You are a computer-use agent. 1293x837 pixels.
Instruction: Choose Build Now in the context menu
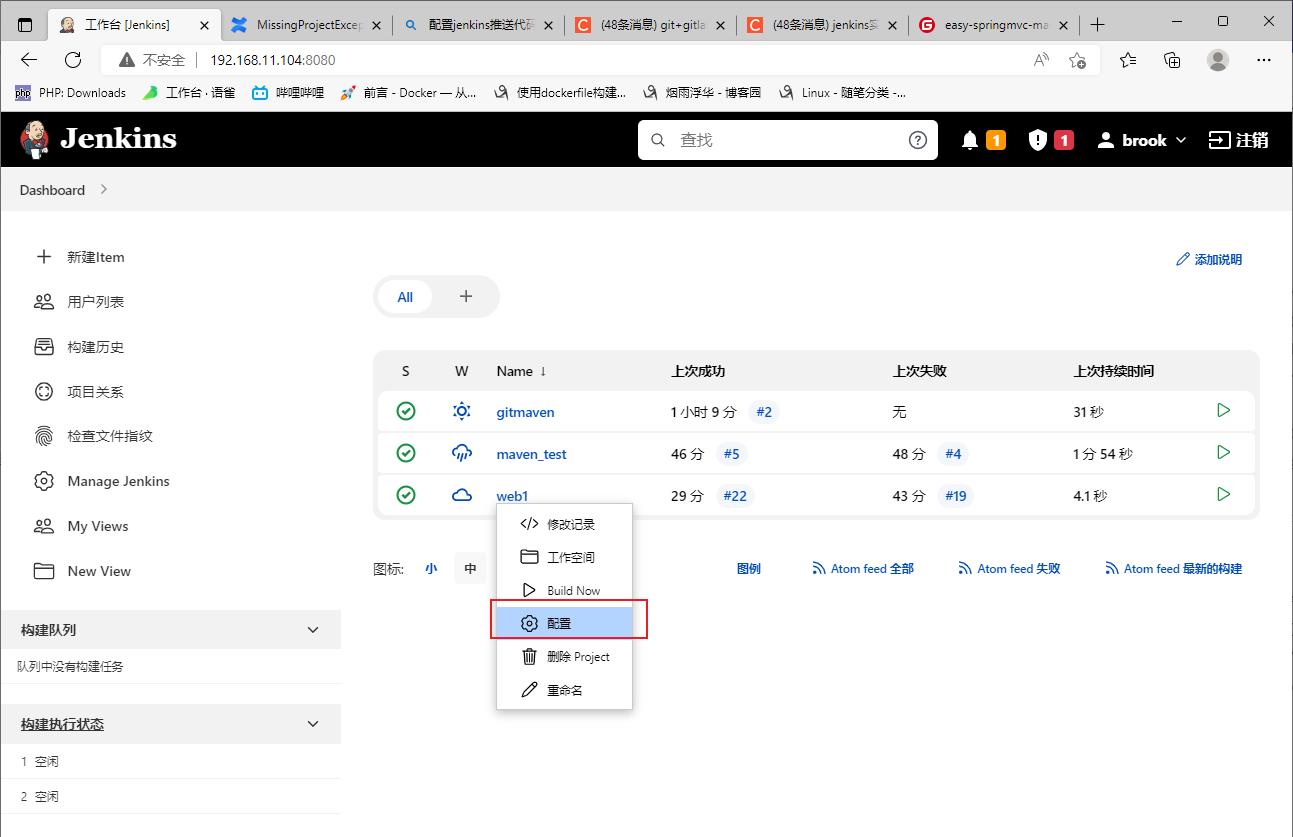(564, 590)
